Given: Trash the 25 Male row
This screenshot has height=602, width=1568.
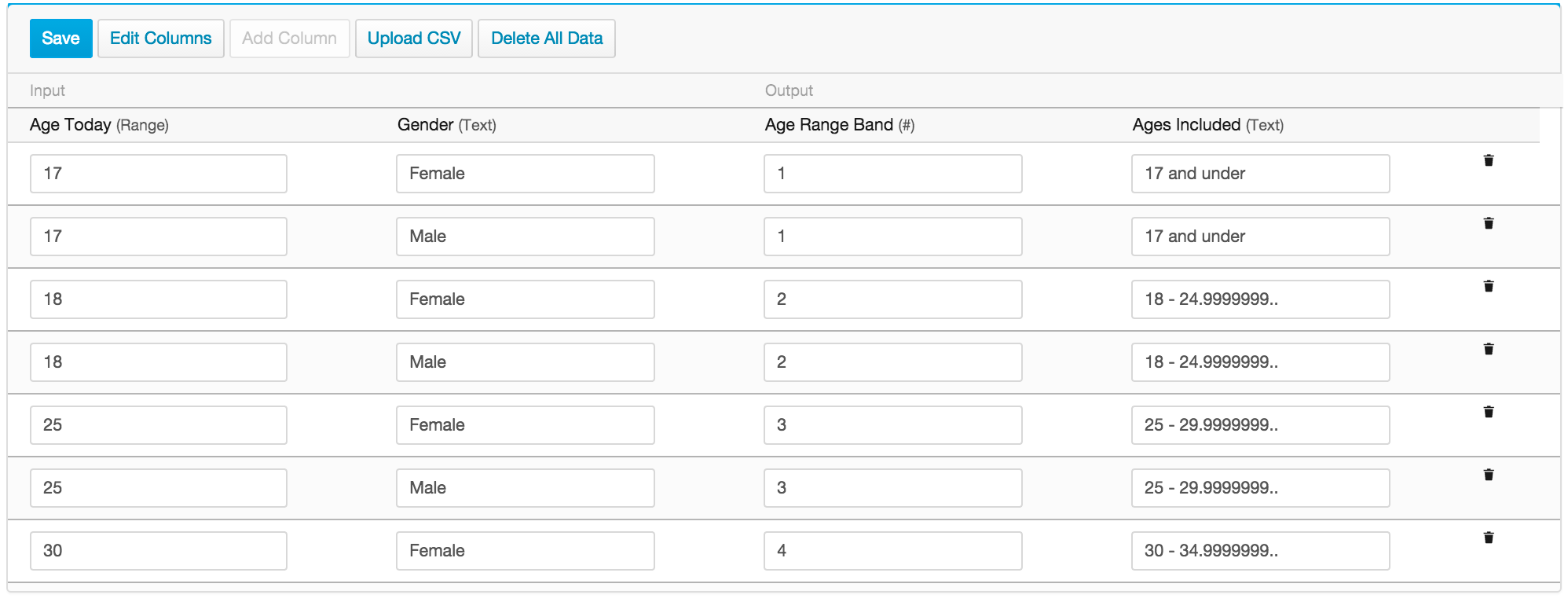Looking at the screenshot, I should [1488, 475].
